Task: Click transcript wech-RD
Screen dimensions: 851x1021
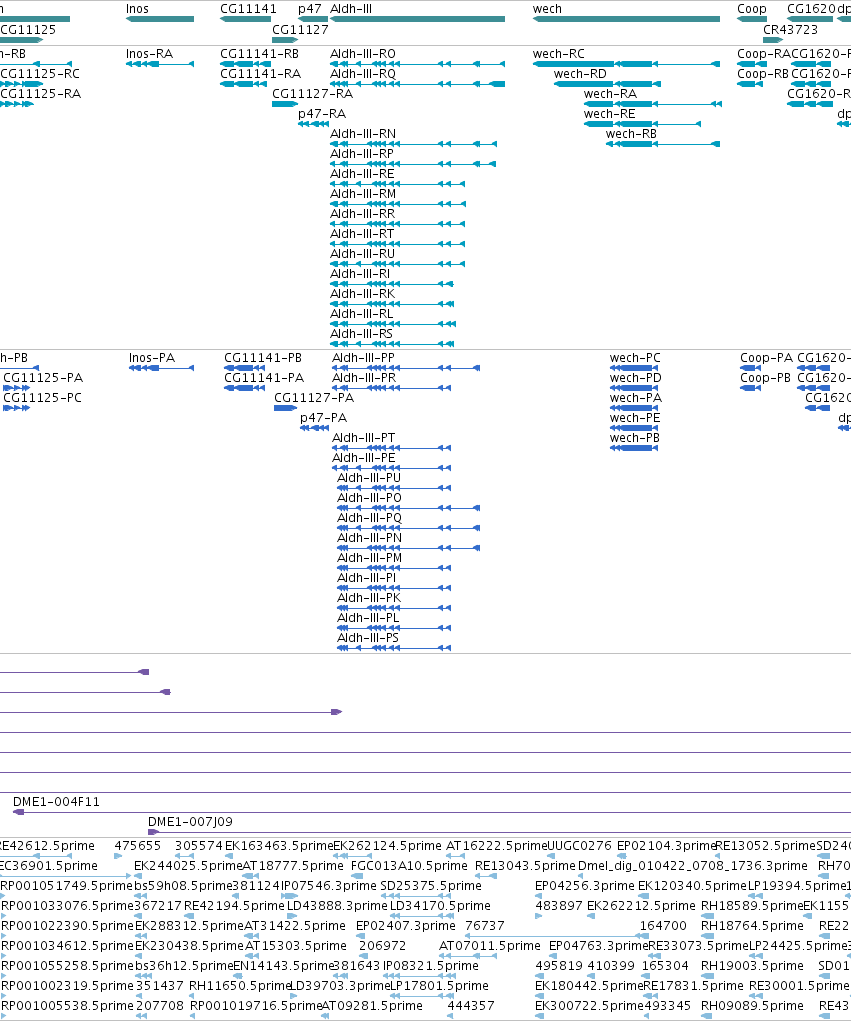Action: tap(580, 74)
